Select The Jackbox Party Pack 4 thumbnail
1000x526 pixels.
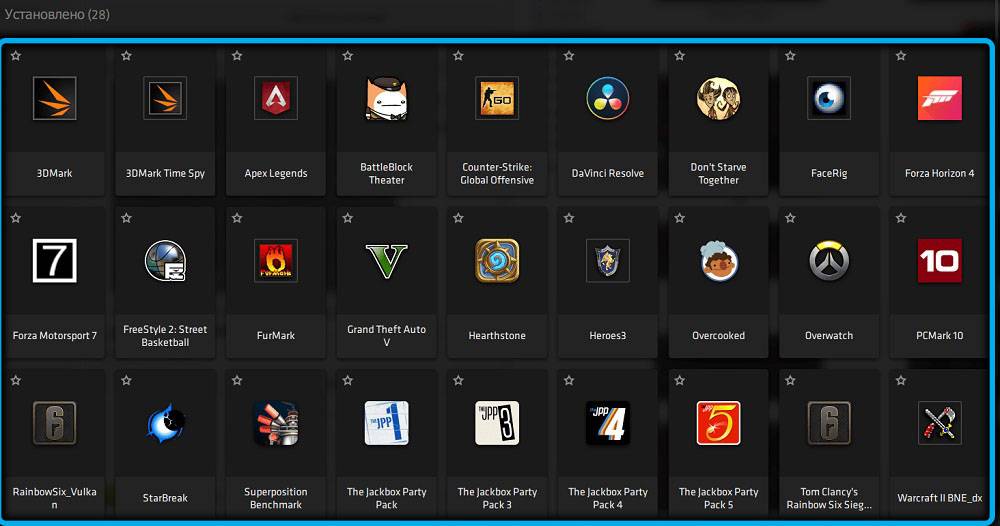tap(607, 423)
